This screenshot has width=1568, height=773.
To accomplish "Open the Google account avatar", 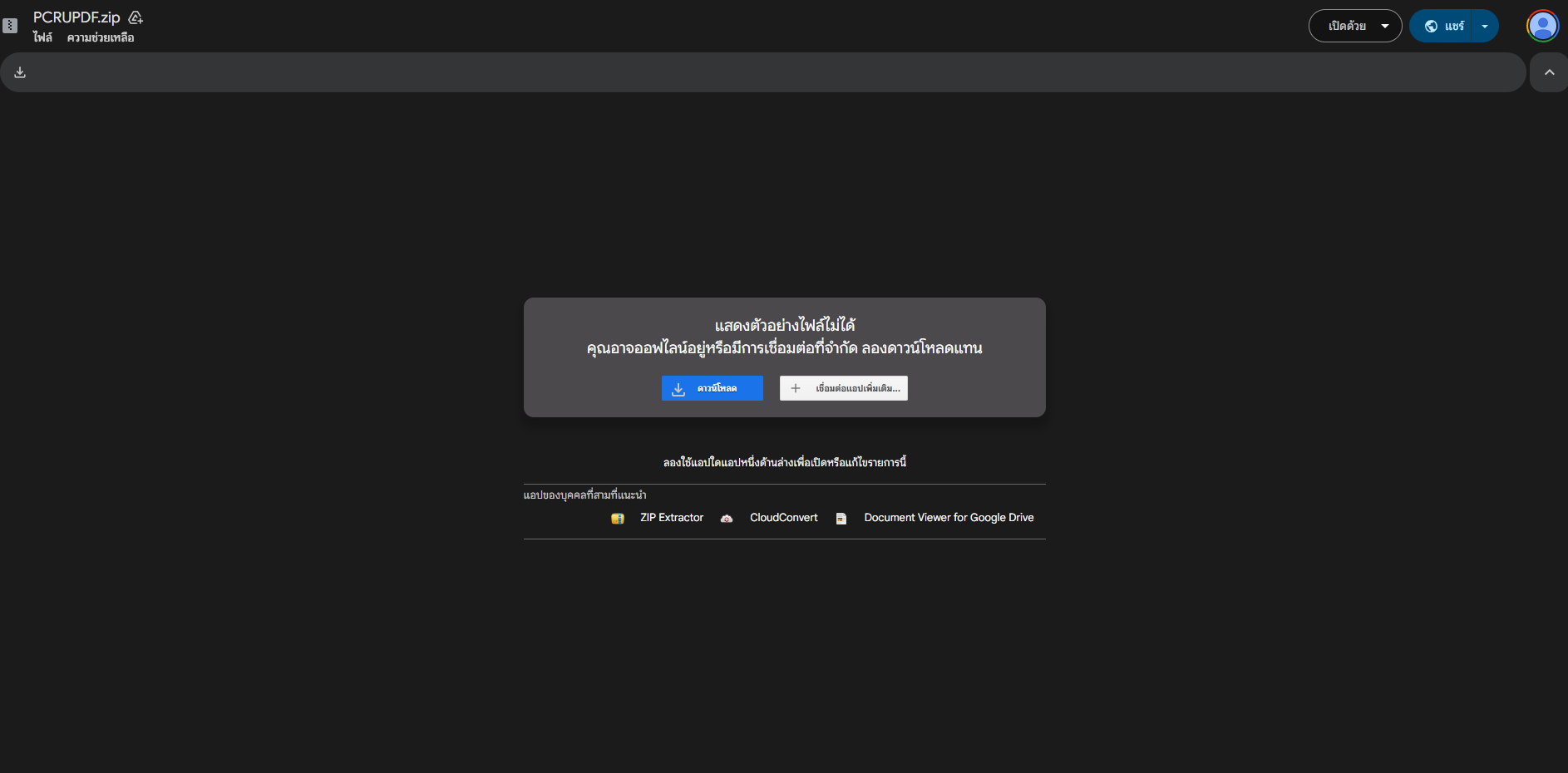I will pos(1542,26).
